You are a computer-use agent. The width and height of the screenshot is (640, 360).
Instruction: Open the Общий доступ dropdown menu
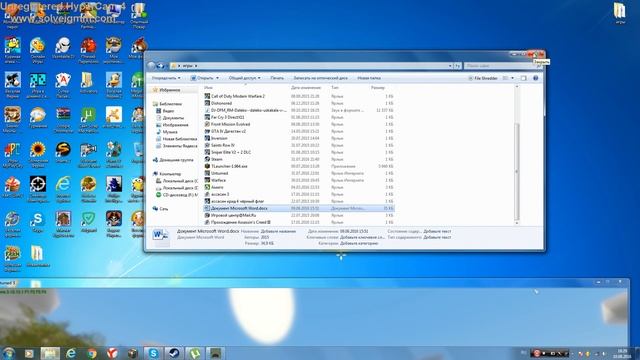(244, 78)
